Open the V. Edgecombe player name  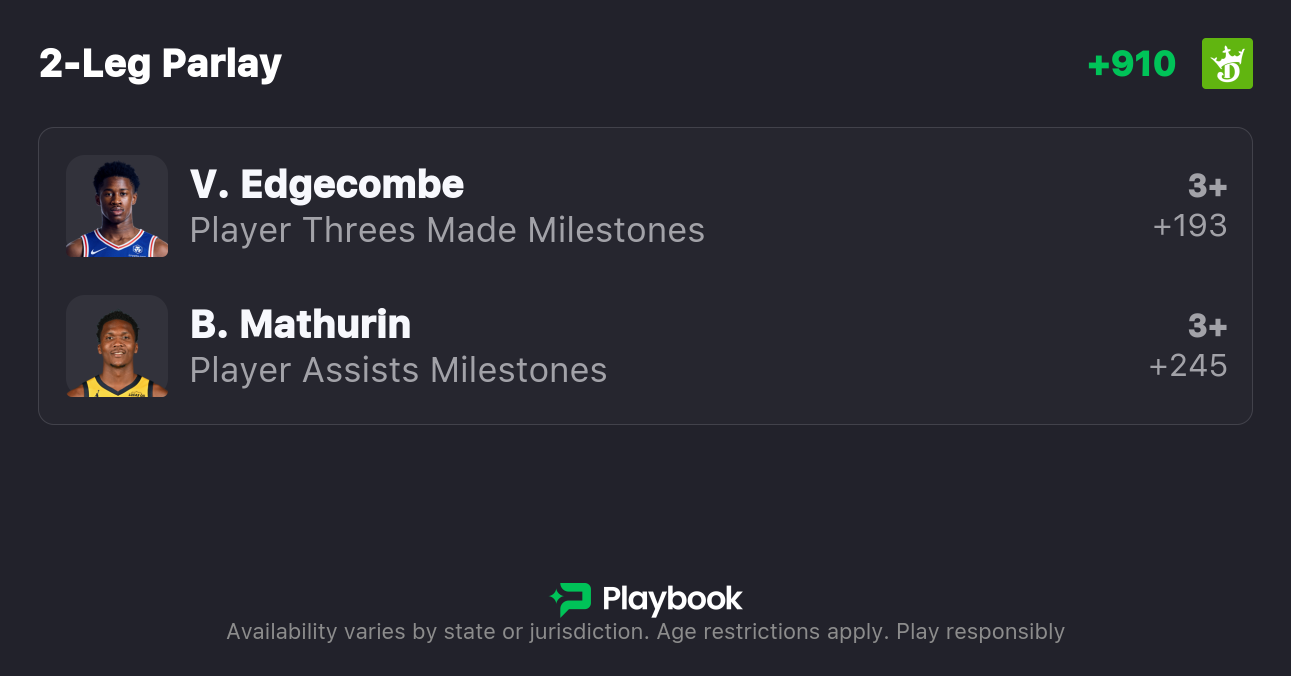tap(327, 185)
